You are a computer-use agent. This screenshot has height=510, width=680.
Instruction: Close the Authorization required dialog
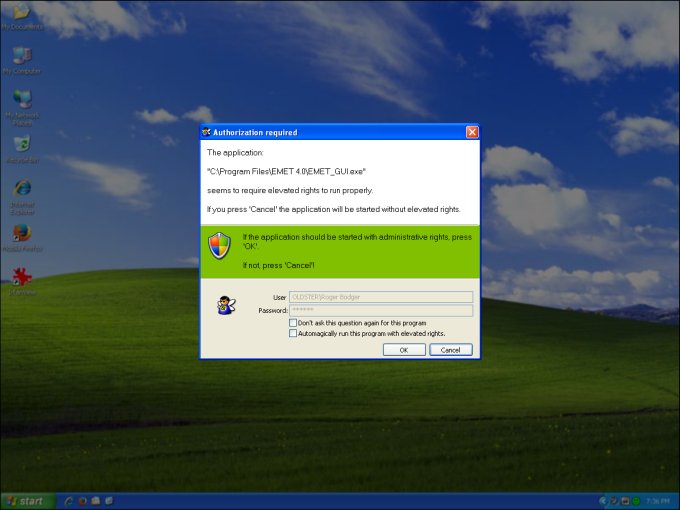[x=472, y=132]
